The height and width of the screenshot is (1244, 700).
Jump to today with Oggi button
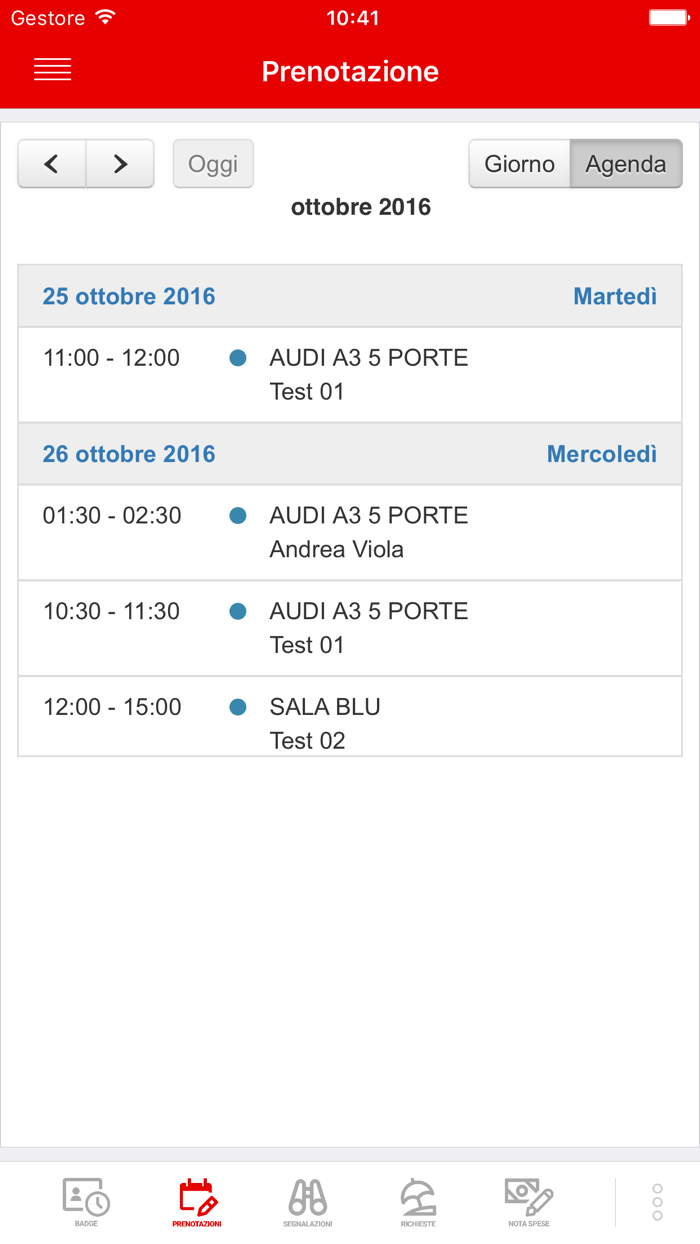pyautogui.click(x=213, y=164)
